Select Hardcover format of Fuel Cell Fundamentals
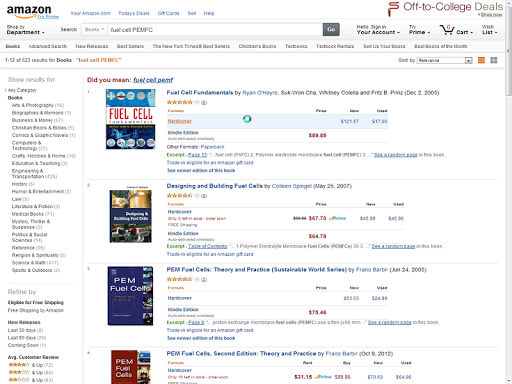This screenshot has height=384, width=512. coord(179,121)
